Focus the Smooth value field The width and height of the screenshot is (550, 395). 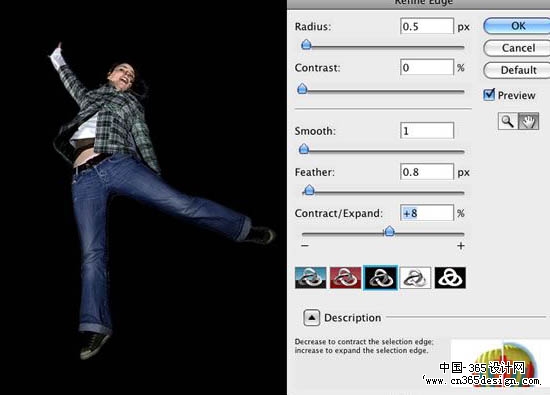point(427,130)
